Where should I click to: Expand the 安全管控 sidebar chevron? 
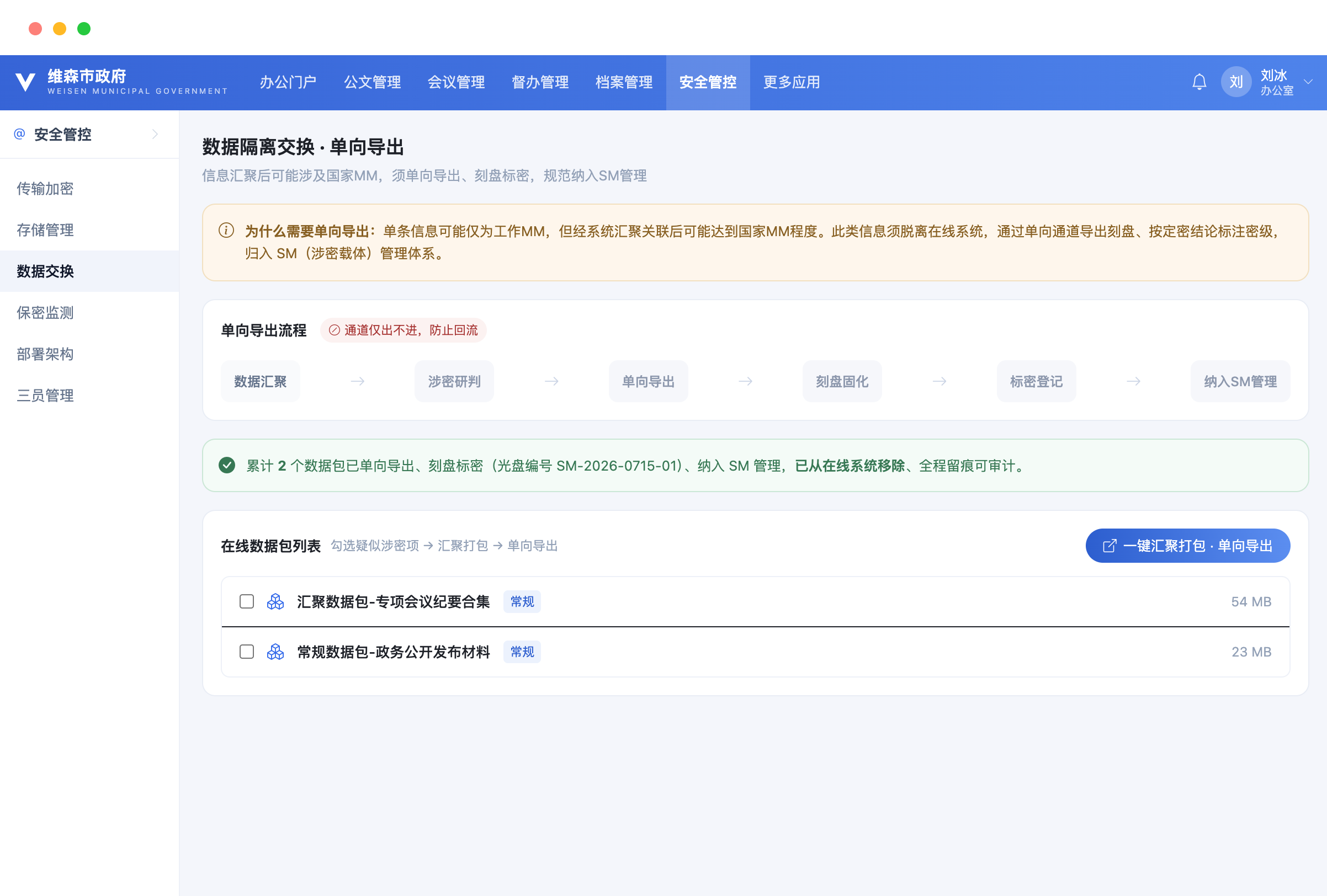click(155, 134)
